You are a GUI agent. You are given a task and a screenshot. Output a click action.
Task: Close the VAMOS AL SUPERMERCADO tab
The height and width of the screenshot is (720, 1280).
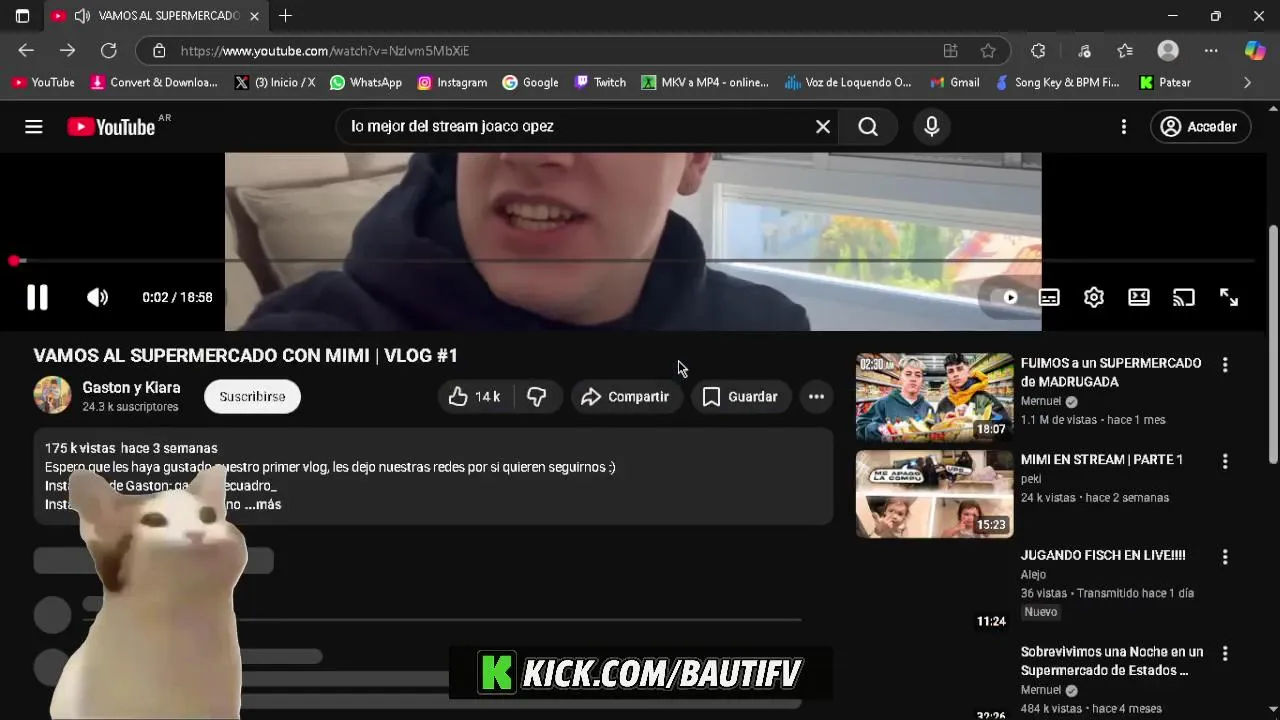254,16
